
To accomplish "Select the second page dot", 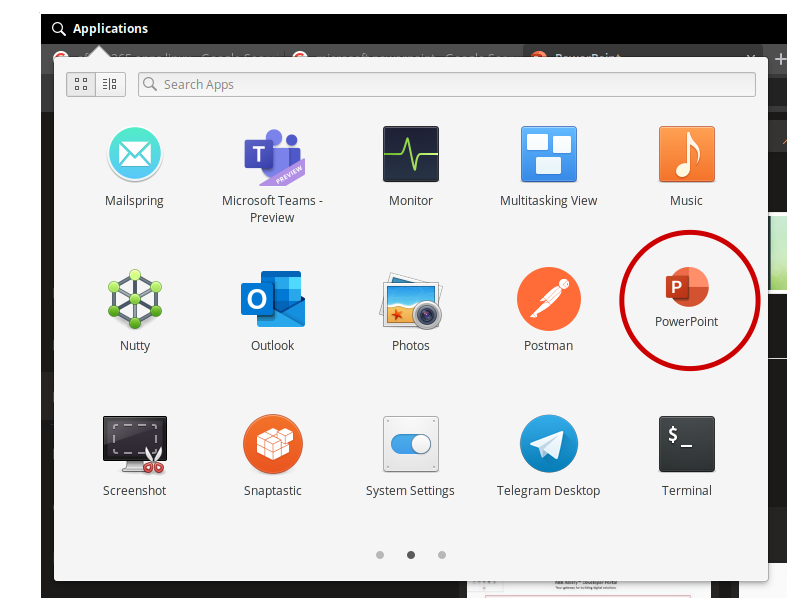I will tap(411, 555).
